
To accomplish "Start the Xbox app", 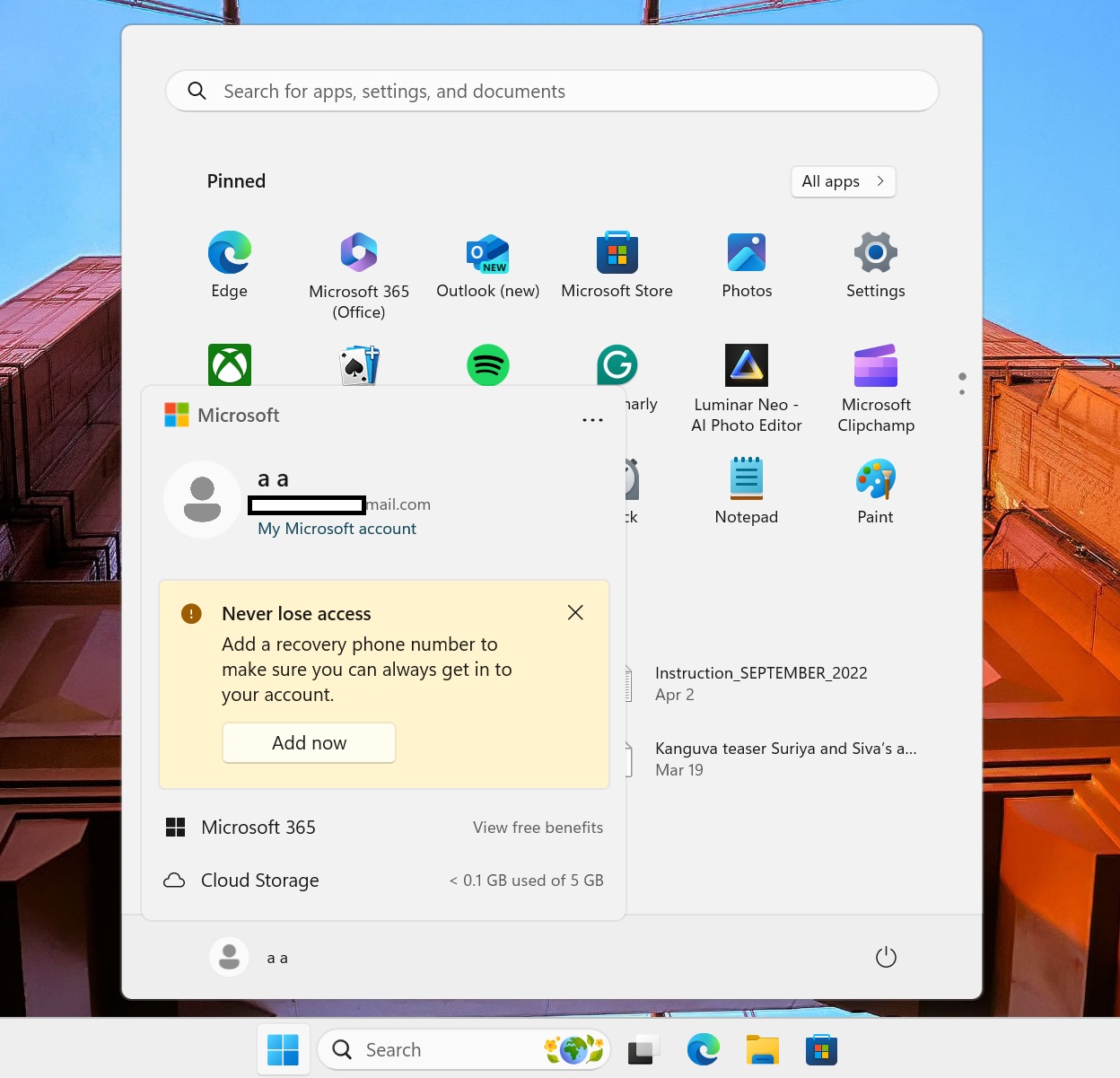I will 229,364.
